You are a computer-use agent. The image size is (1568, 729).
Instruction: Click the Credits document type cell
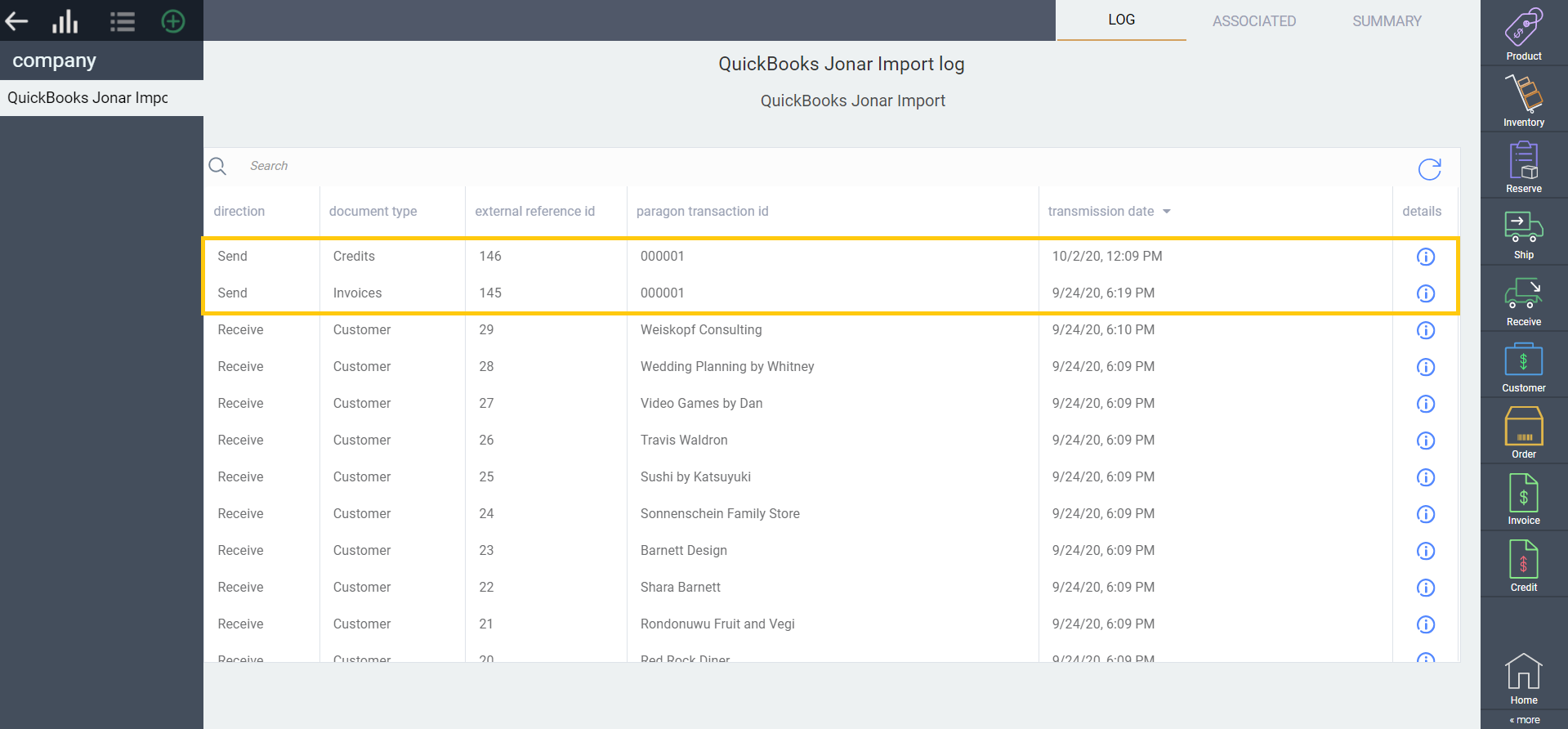(354, 256)
